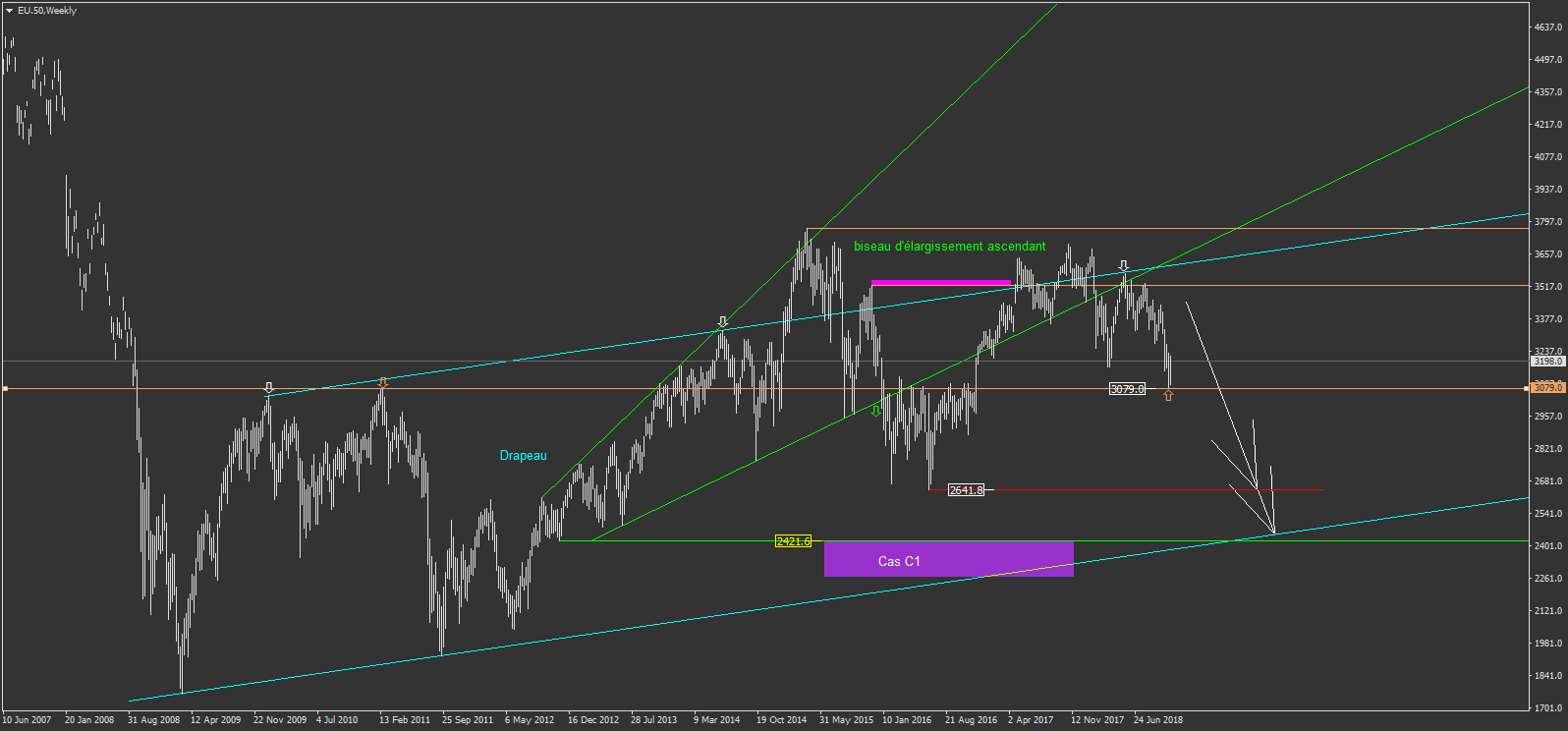Click the white handle at the horizontal line's left end

coord(5,389)
